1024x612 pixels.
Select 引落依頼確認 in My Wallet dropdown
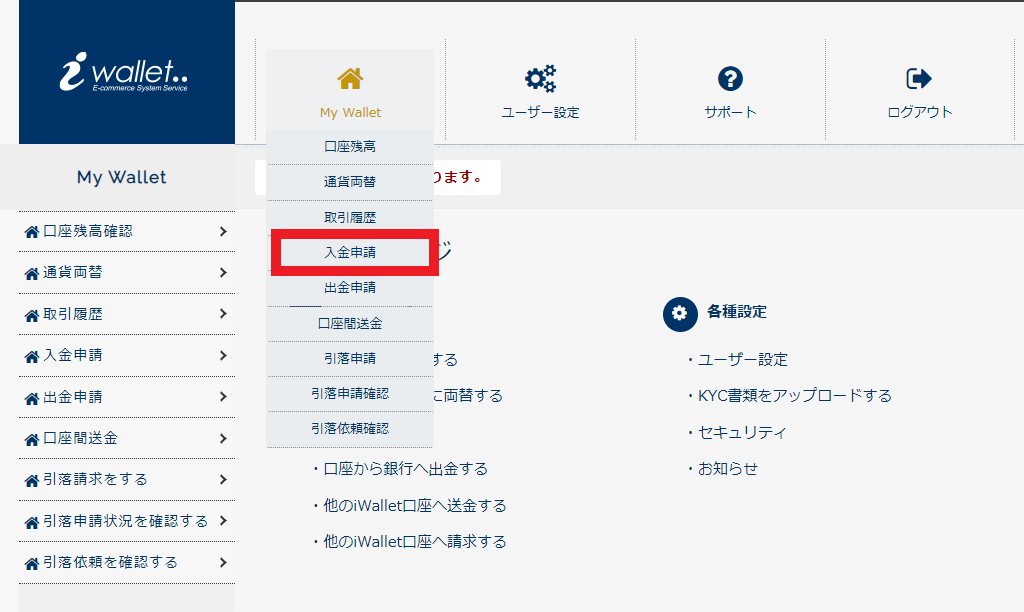[350, 429]
